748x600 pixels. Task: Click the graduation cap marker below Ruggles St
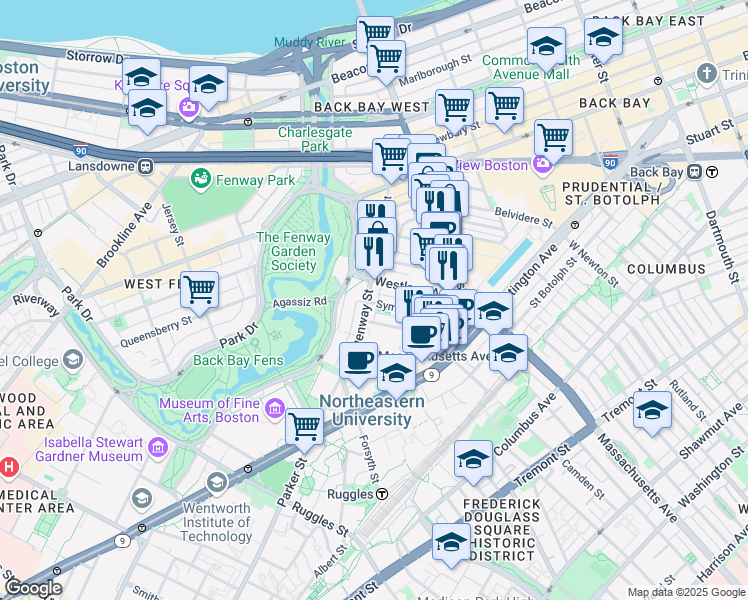coord(451,544)
